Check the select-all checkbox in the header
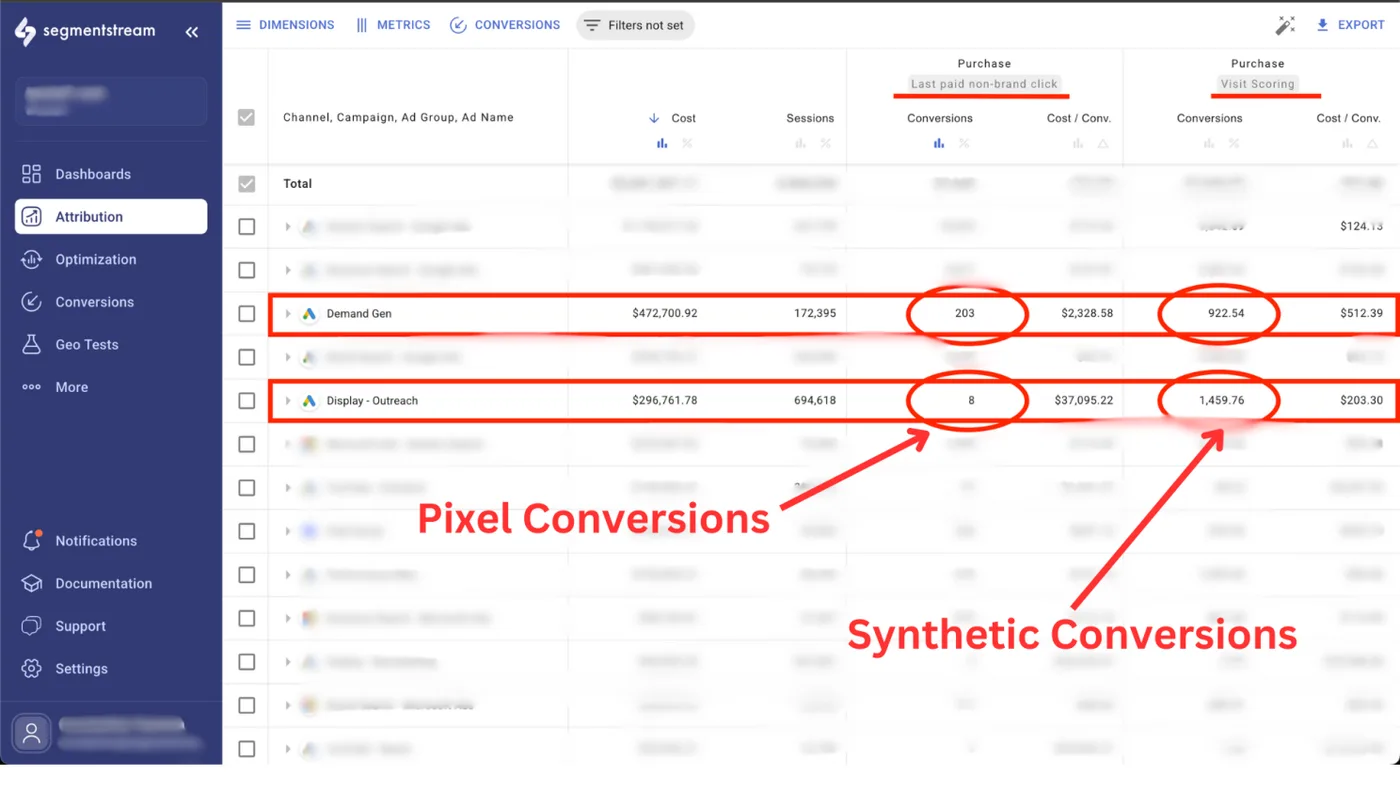Image resolution: width=1400 pixels, height=787 pixels. 246,117
